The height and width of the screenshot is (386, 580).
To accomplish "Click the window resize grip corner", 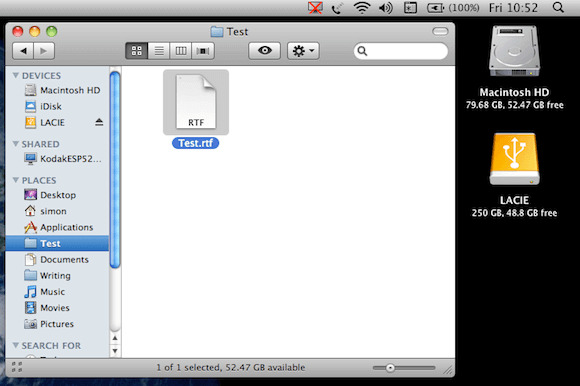I will pyautogui.click(x=448, y=370).
